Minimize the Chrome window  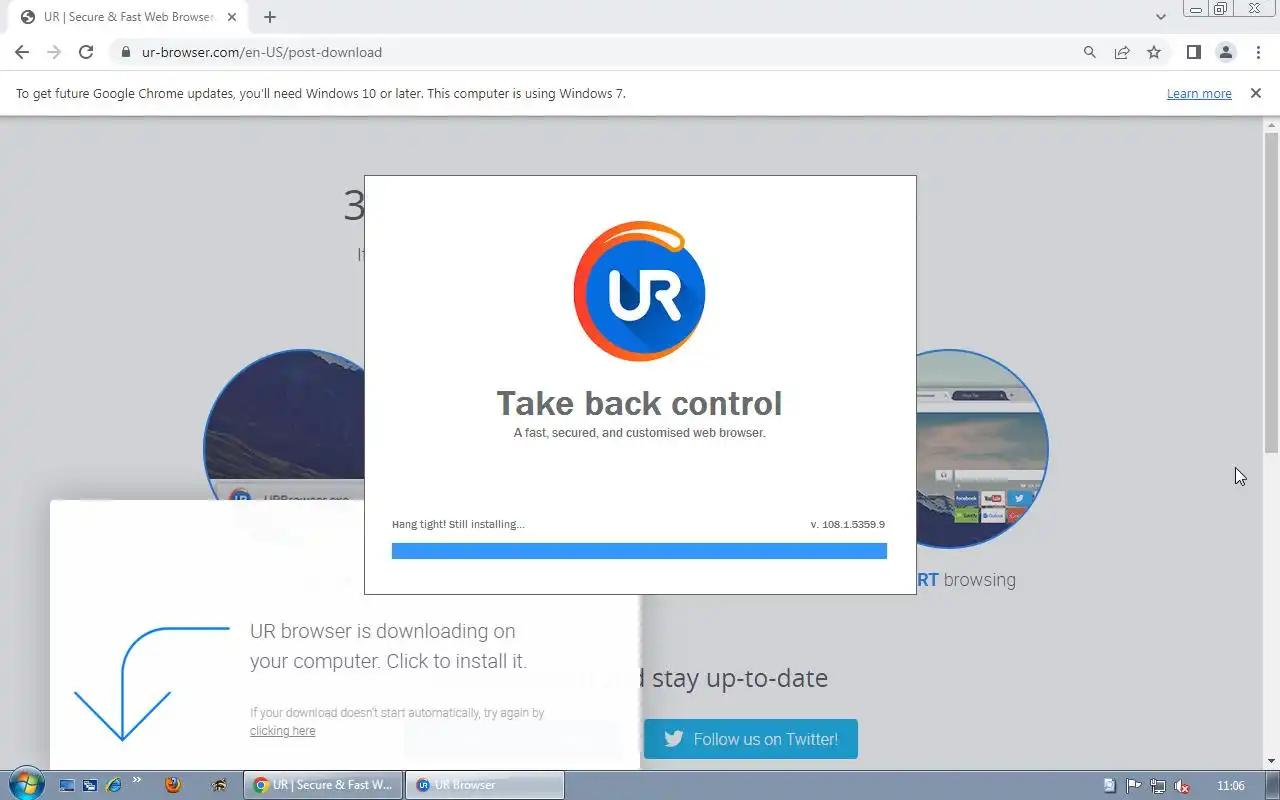click(1195, 9)
